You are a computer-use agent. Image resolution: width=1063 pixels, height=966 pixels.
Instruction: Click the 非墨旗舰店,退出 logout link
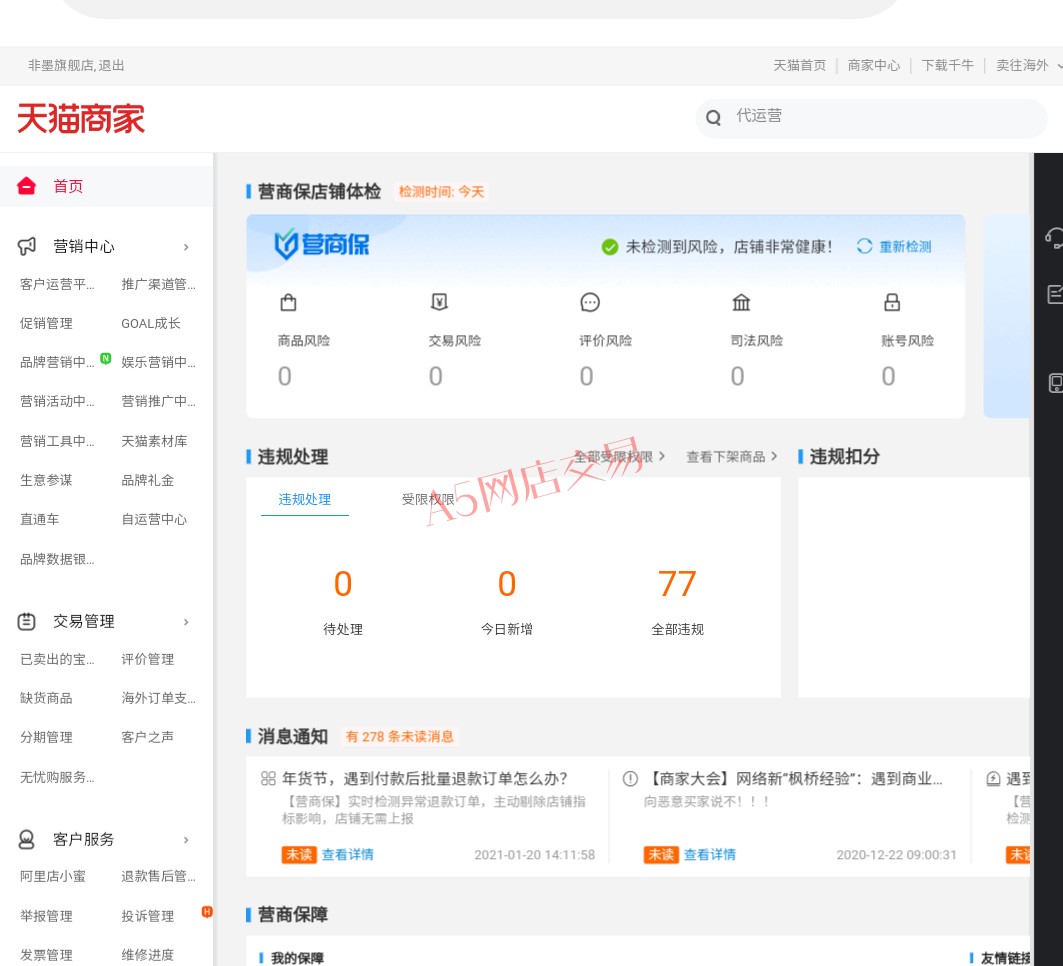tap(76, 65)
